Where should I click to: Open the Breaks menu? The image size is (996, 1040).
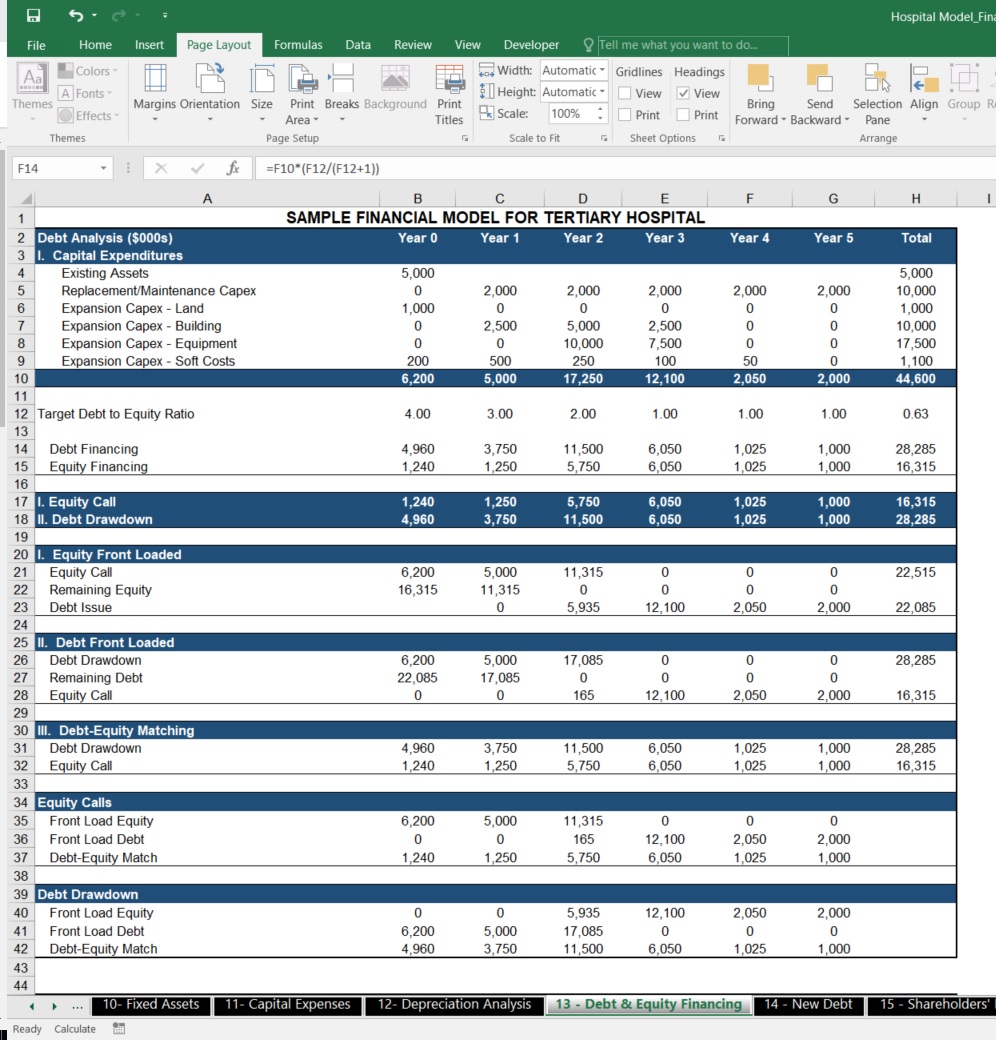pyautogui.click(x=342, y=94)
